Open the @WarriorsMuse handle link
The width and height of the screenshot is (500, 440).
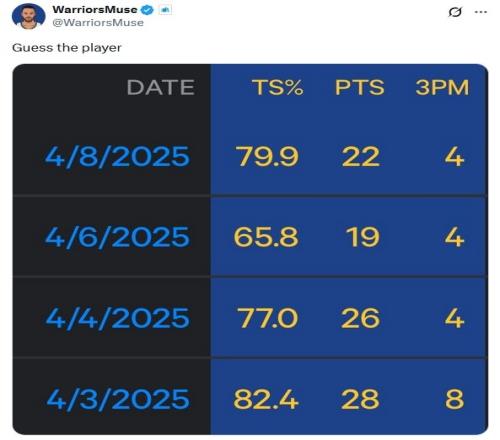[x=98, y=23]
